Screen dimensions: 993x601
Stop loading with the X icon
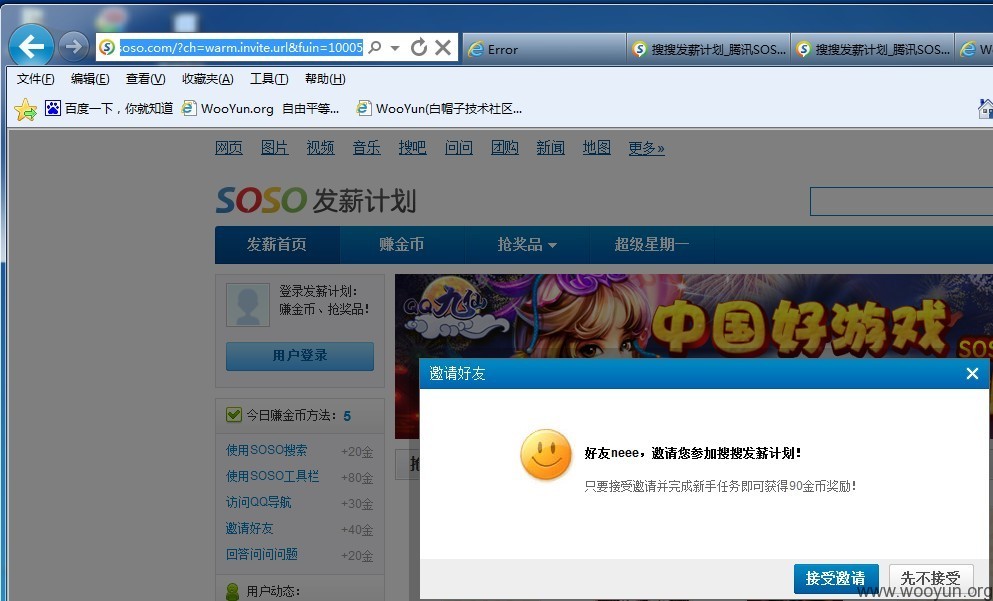click(x=443, y=47)
